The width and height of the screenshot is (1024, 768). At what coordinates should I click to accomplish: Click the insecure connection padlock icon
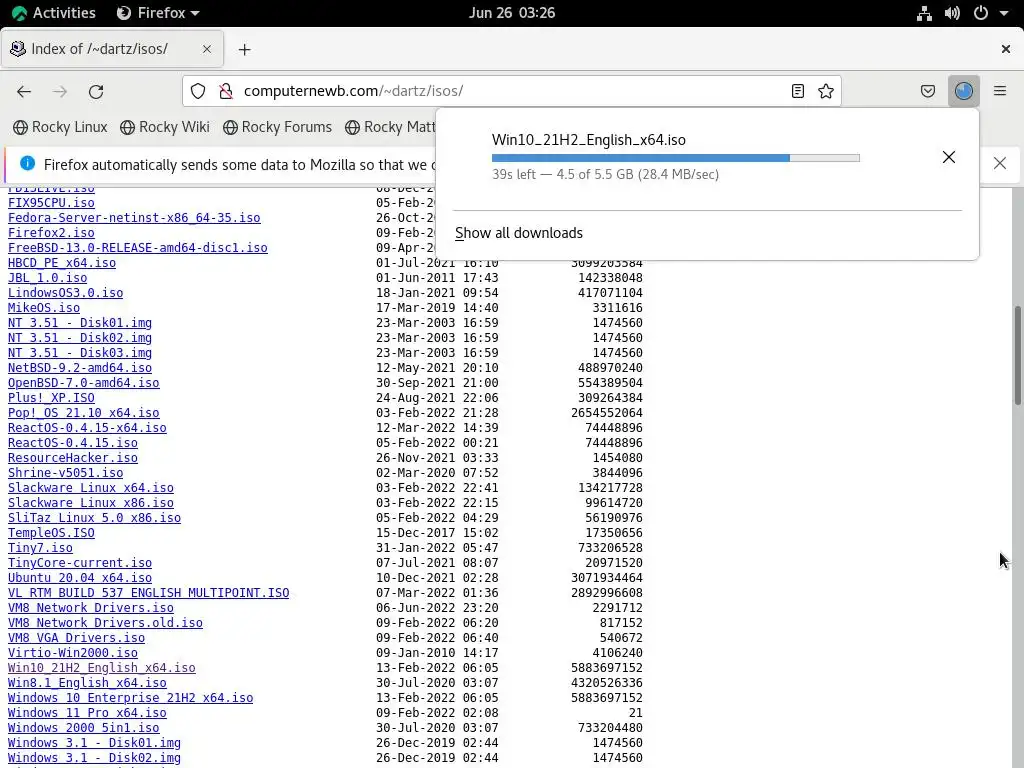point(226,91)
